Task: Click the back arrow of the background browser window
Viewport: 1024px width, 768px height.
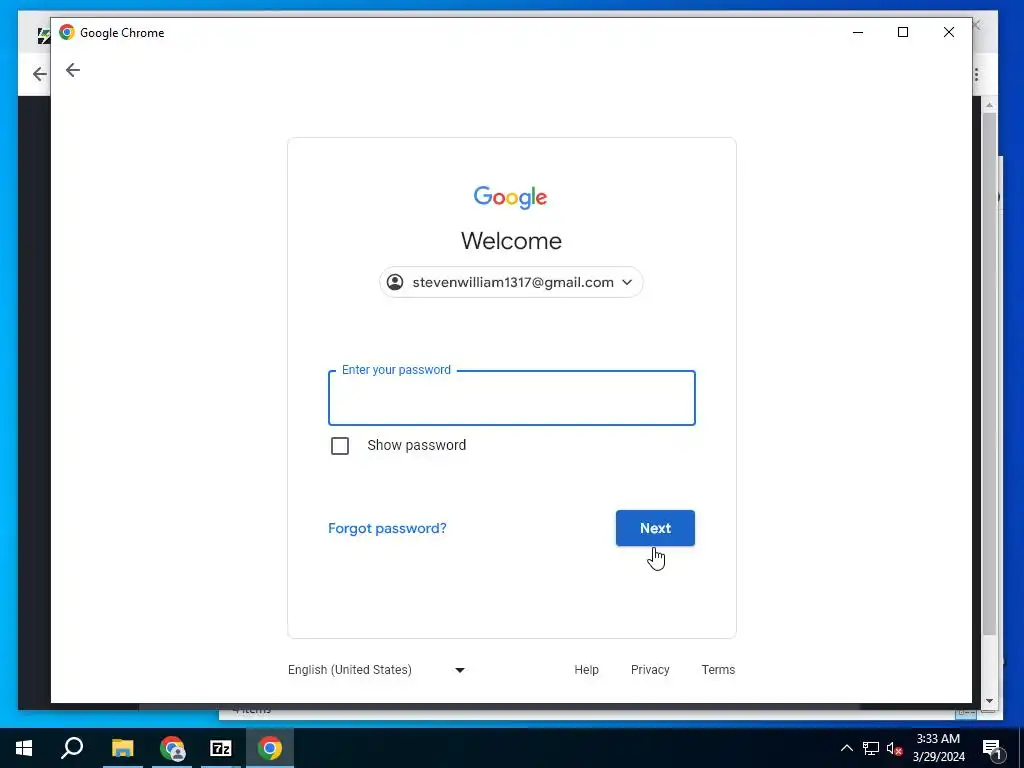Action: click(x=39, y=74)
